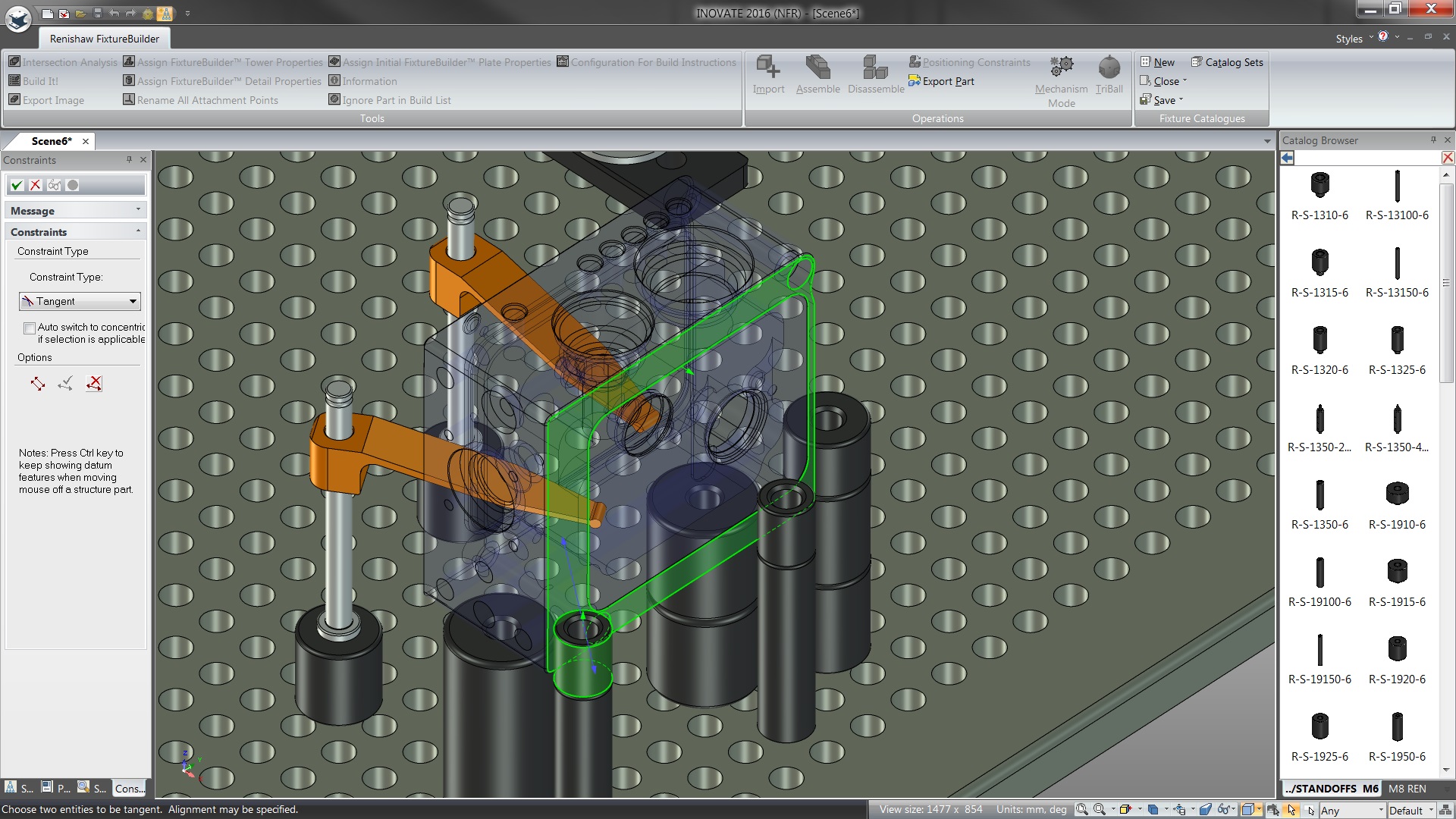Enable Auto switch to concentric checkbox
This screenshot has width=1456, height=819.
30,328
